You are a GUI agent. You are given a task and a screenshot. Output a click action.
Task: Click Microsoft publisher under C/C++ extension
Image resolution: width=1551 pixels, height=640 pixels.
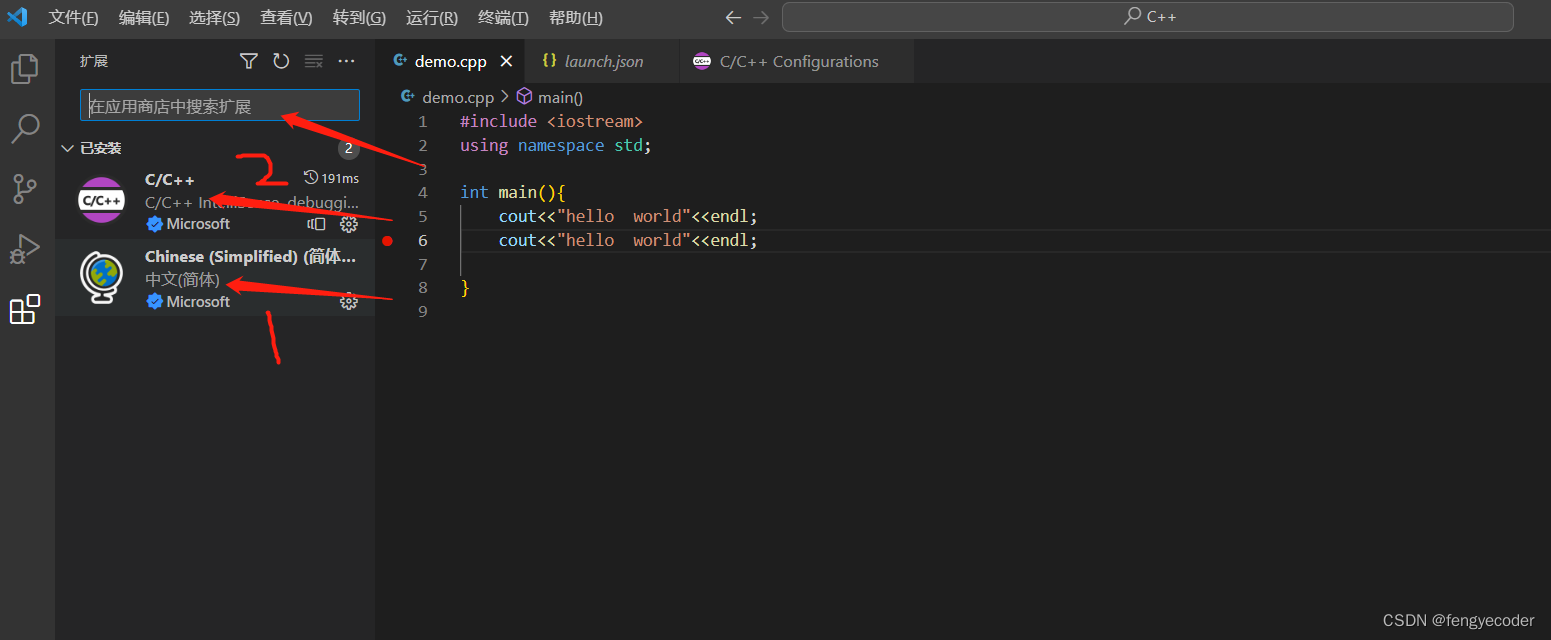(198, 224)
